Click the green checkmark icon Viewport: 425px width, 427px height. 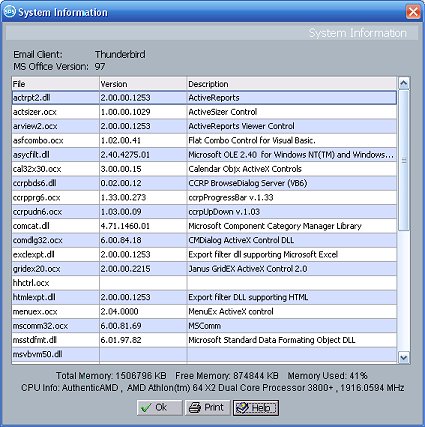[146, 408]
